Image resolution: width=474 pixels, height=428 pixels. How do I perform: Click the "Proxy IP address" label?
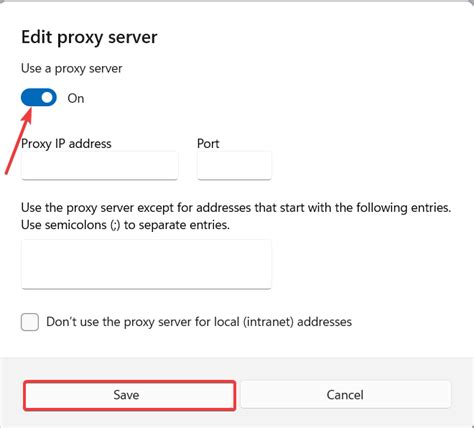pyautogui.click(x=66, y=144)
